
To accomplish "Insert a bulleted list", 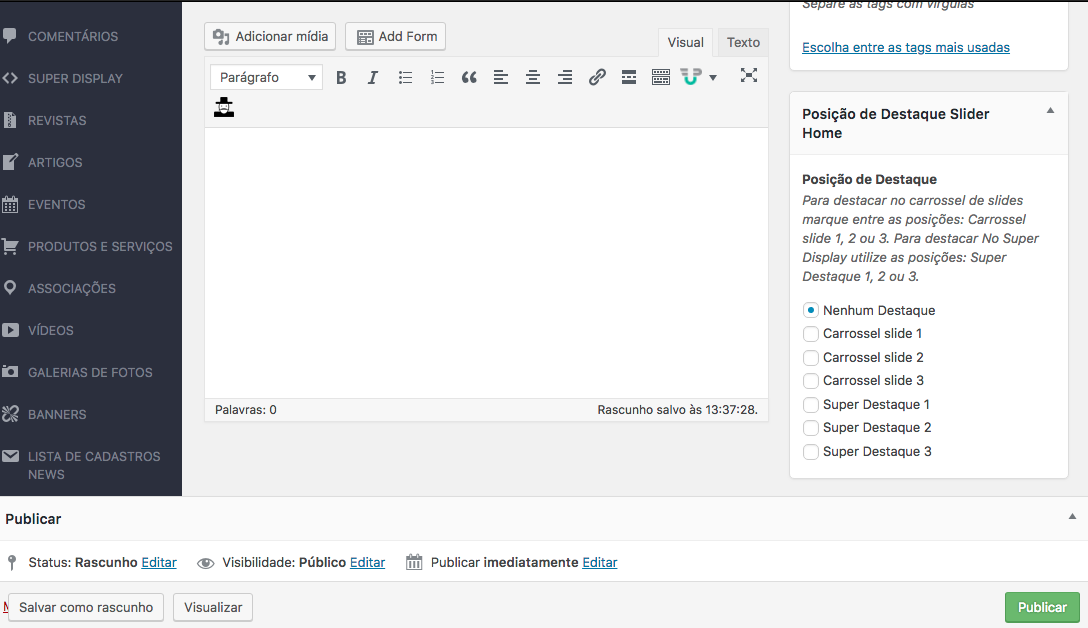I will click(x=405, y=77).
